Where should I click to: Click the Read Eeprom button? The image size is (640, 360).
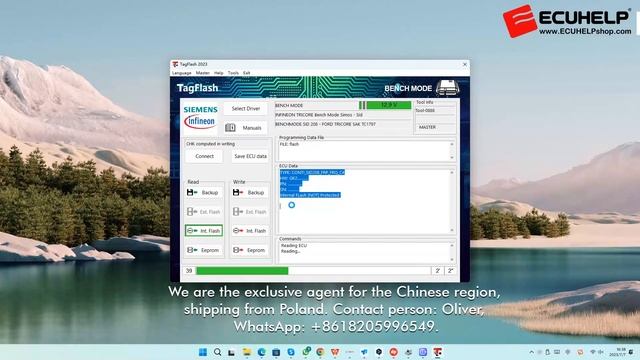click(204, 250)
